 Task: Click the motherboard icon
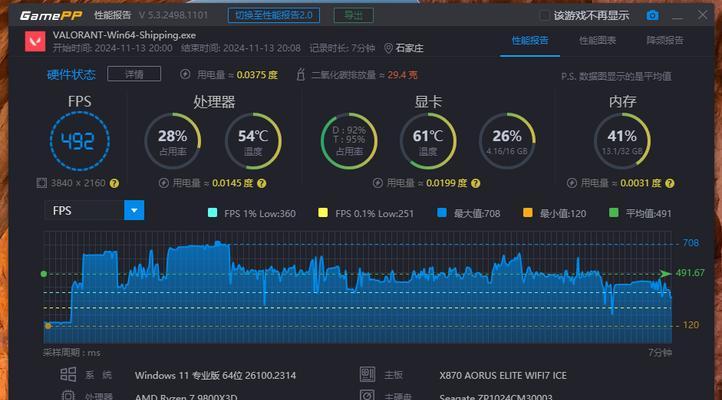tap(367, 374)
